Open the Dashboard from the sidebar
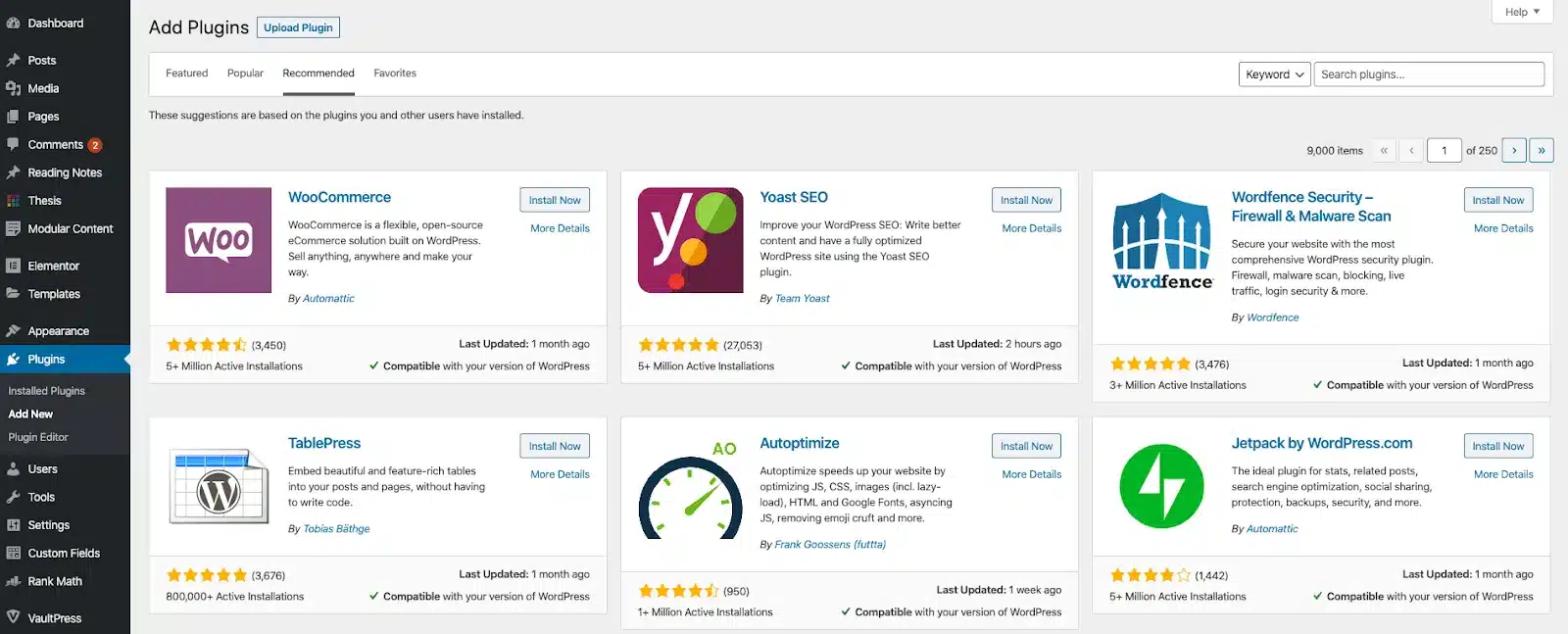Screen dimensions: 1568x634 tap(54, 23)
